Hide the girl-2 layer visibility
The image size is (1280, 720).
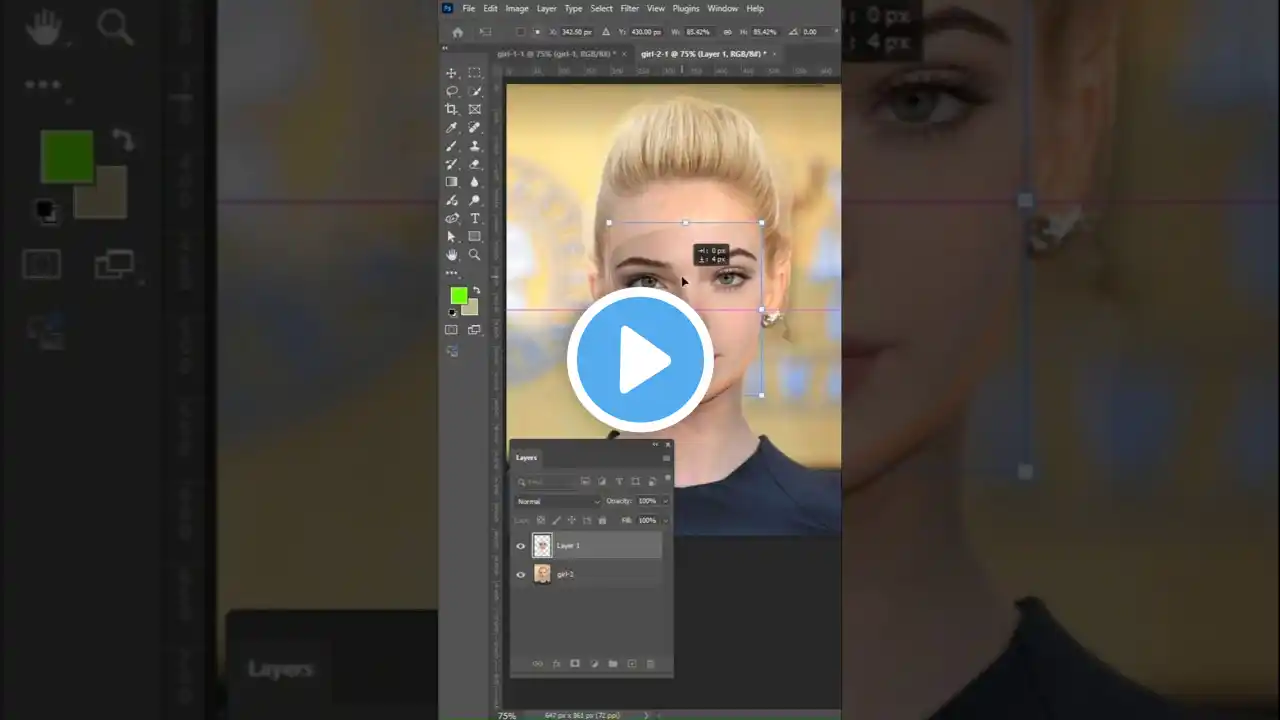click(x=521, y=574)
